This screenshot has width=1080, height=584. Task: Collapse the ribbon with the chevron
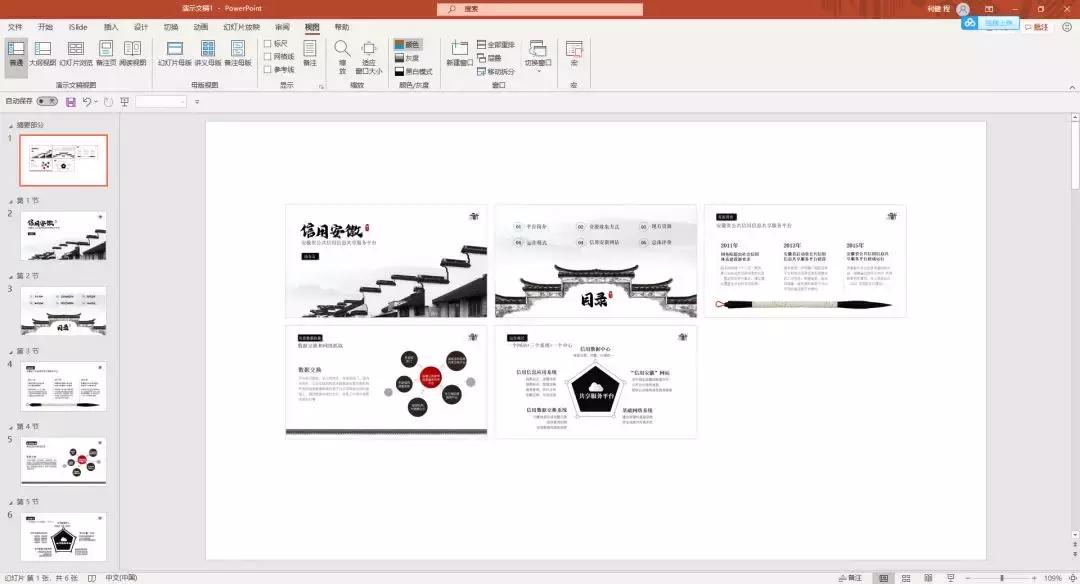(x=1072, y=87)
